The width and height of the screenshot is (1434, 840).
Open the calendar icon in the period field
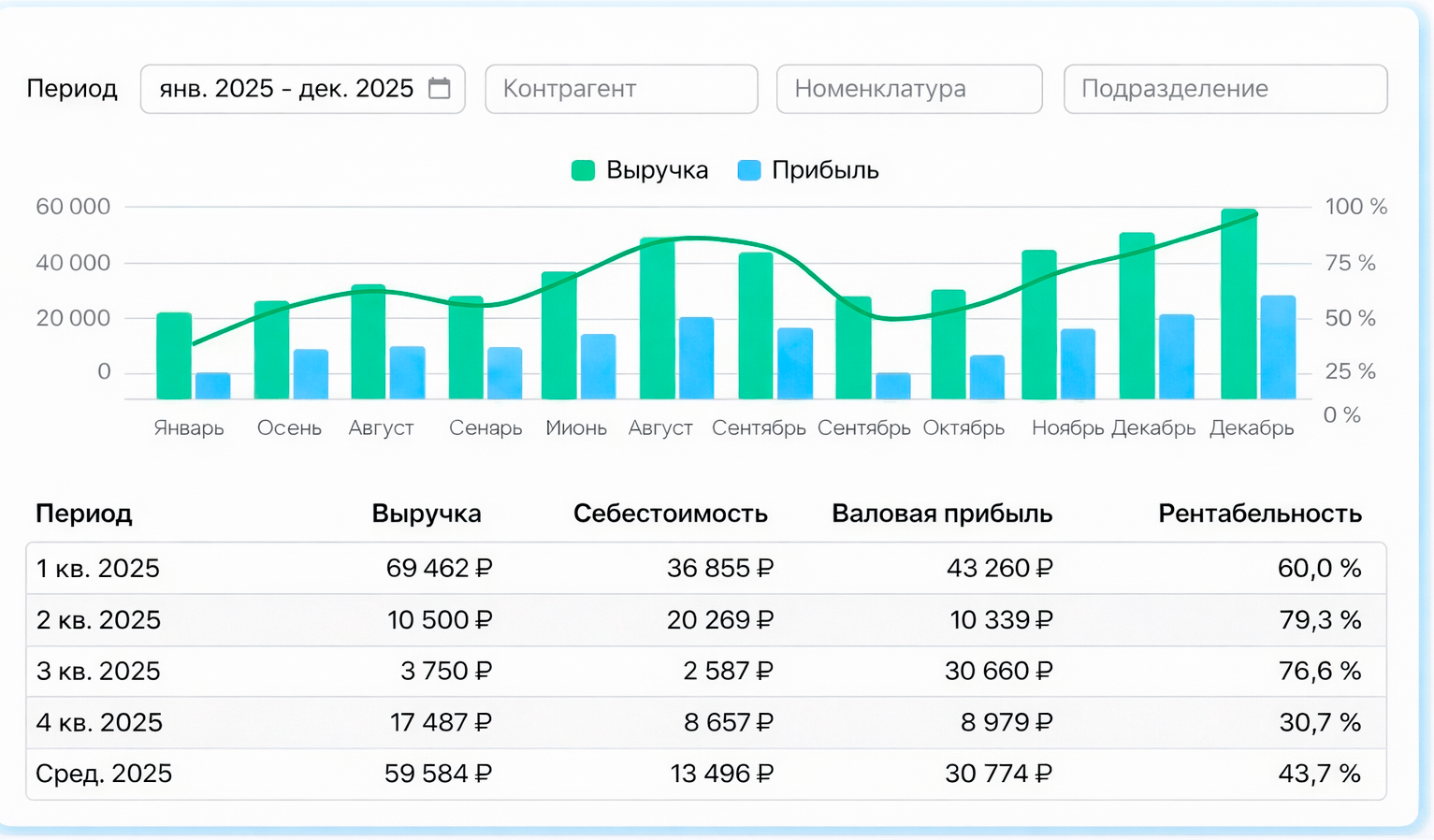[x=439, y=89]
